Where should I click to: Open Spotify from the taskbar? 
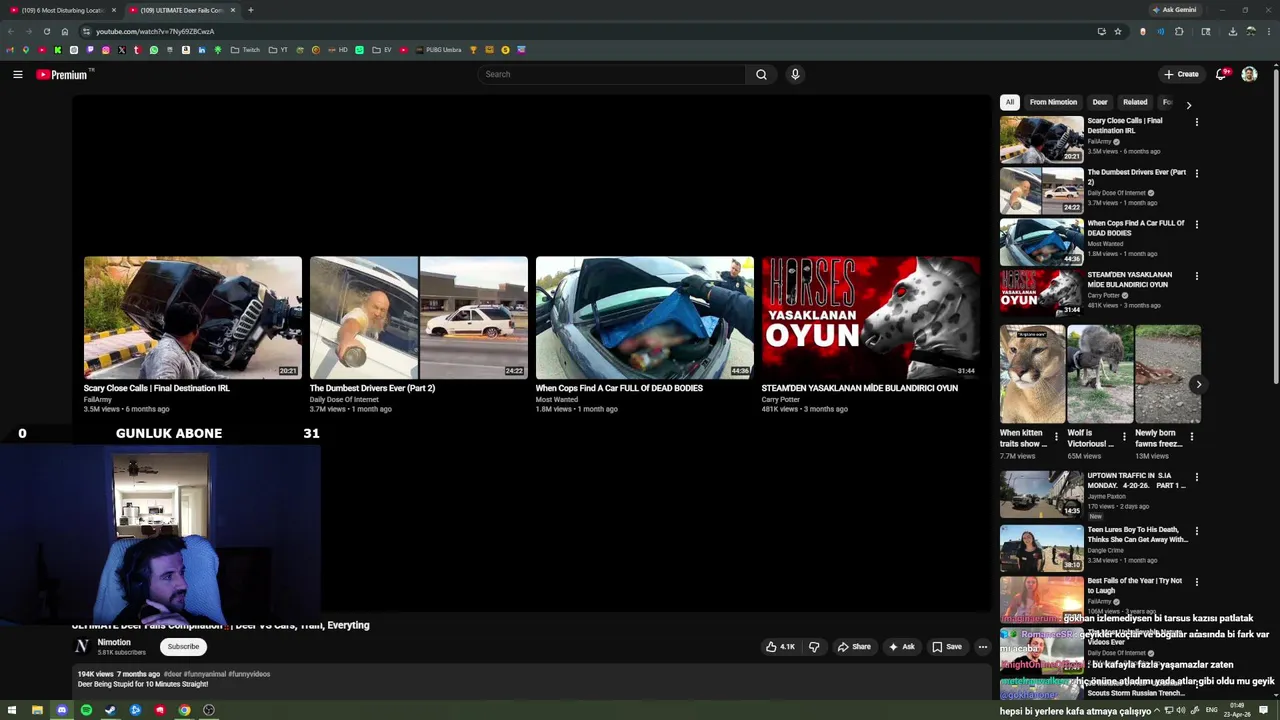coord(86,710)
